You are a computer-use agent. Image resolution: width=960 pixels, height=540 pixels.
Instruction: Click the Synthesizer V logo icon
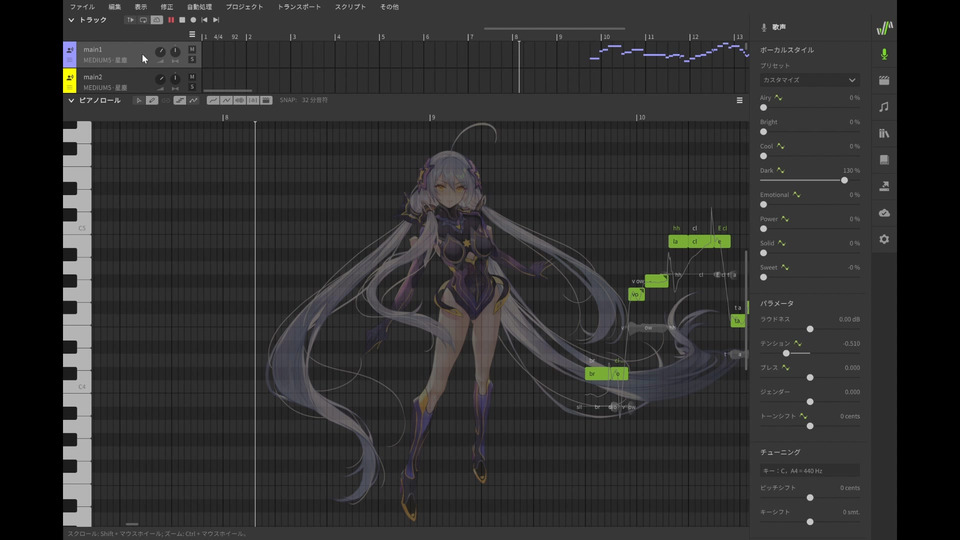pyautogui.click(x=884, y=28)
